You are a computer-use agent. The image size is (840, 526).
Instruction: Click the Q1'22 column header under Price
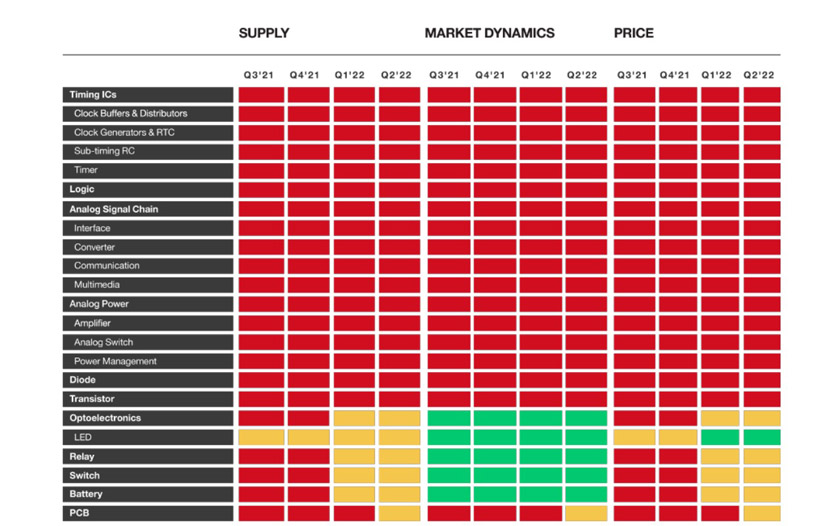click(x=720, y=75)
